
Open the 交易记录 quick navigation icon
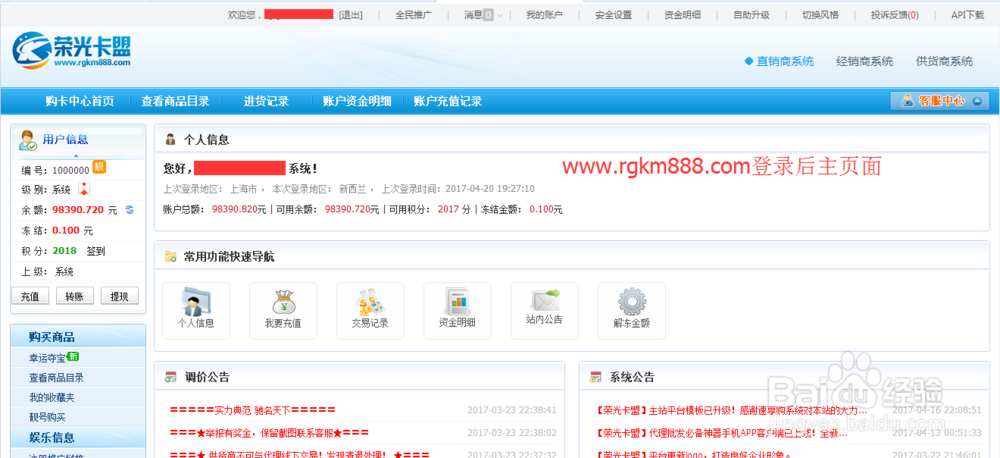pos(370,311)
